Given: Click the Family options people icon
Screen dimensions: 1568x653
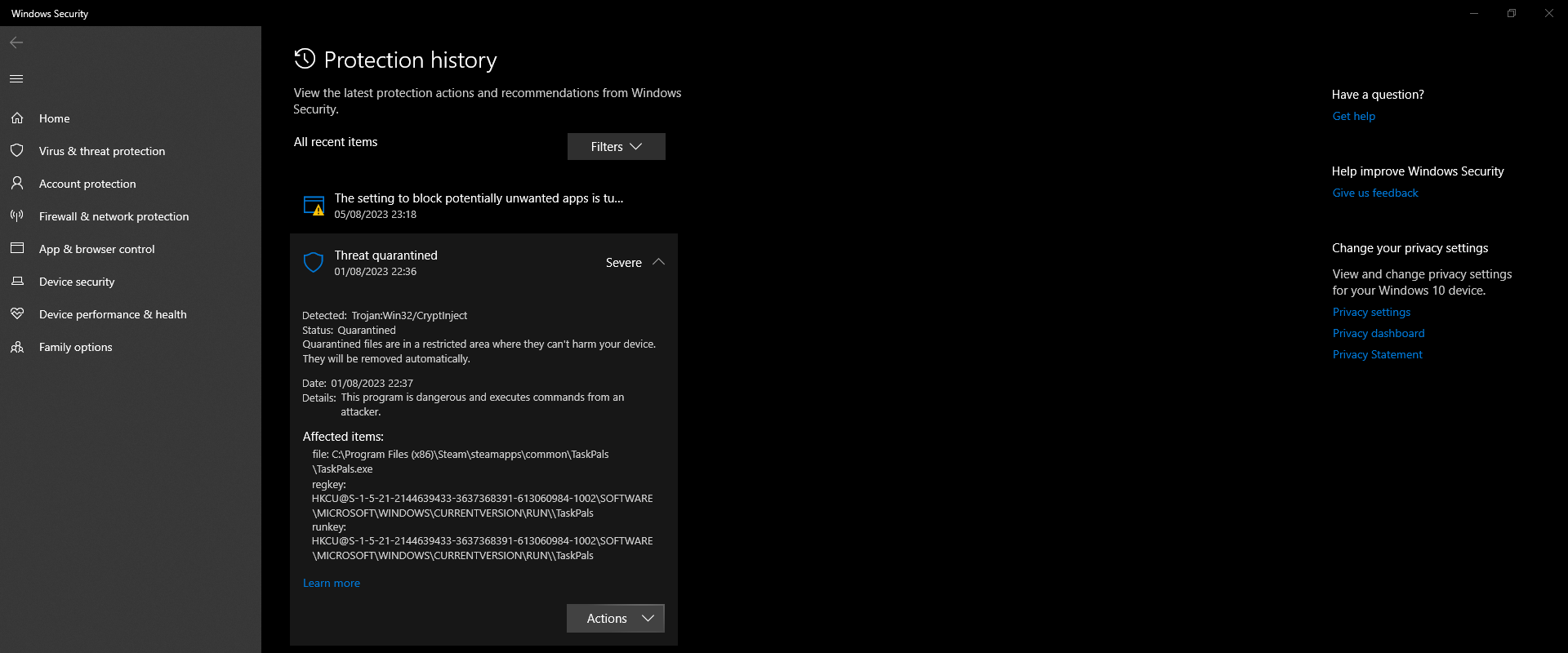Looking at the screenshot, I should tap(17, 347).
